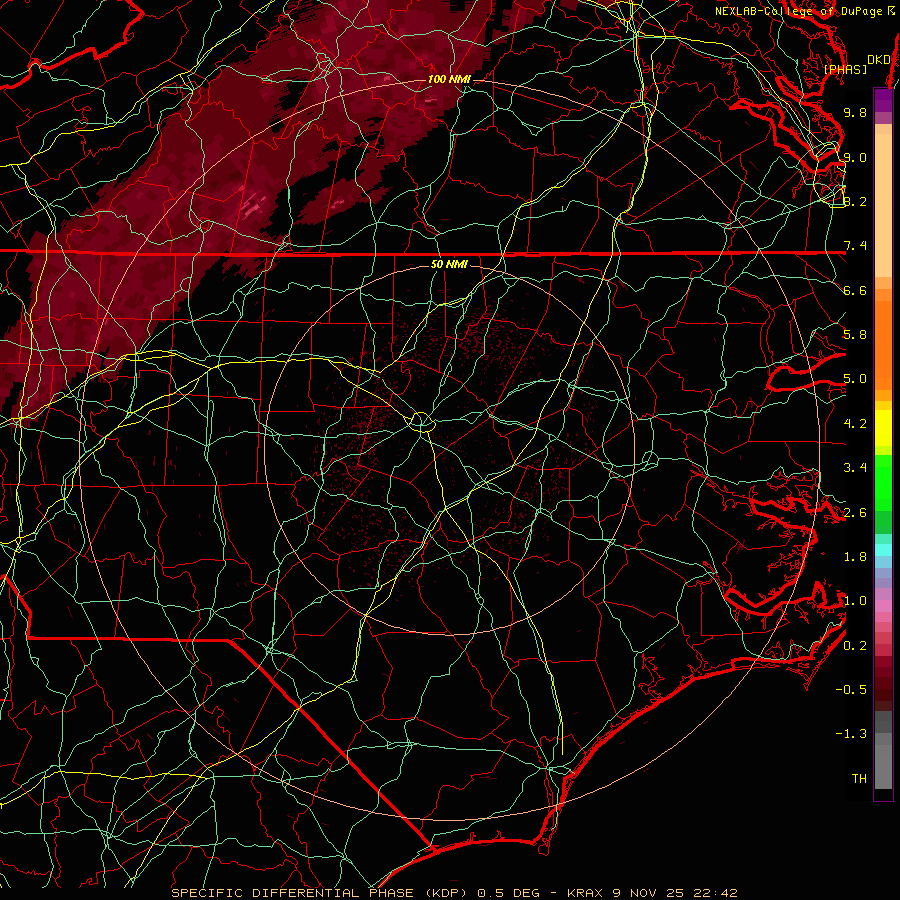Click the 9.0 scale value
Viewport: 900px width, 900px height.
(855, 157)
